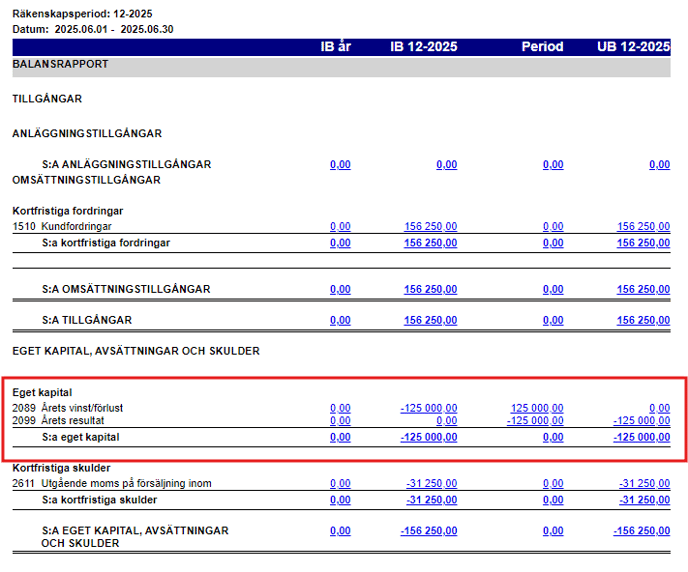Click Period value for account 1510 Kundfordringar
Screen dimensions: 688x572
pos(553,227)
